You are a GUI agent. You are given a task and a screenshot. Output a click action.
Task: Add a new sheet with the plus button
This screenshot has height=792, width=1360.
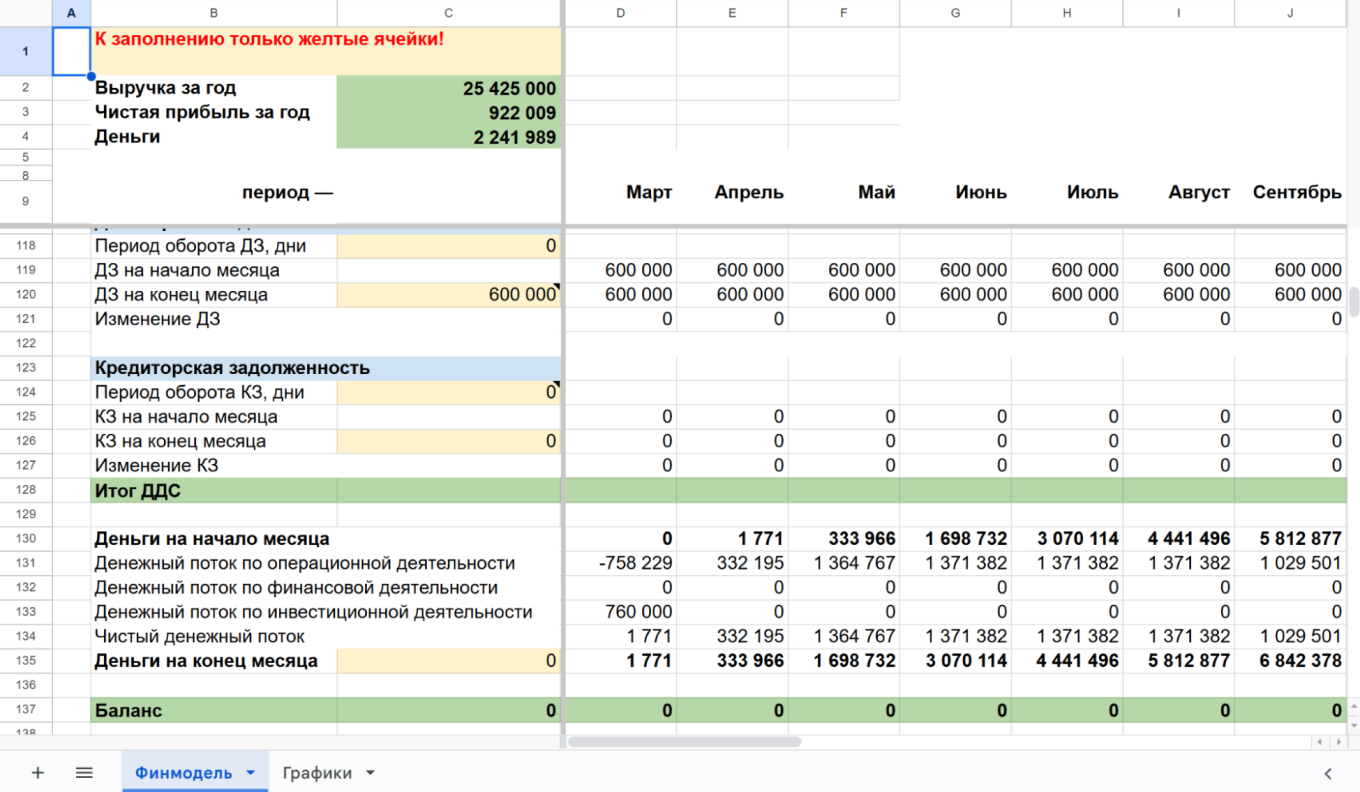coord(38,773)
